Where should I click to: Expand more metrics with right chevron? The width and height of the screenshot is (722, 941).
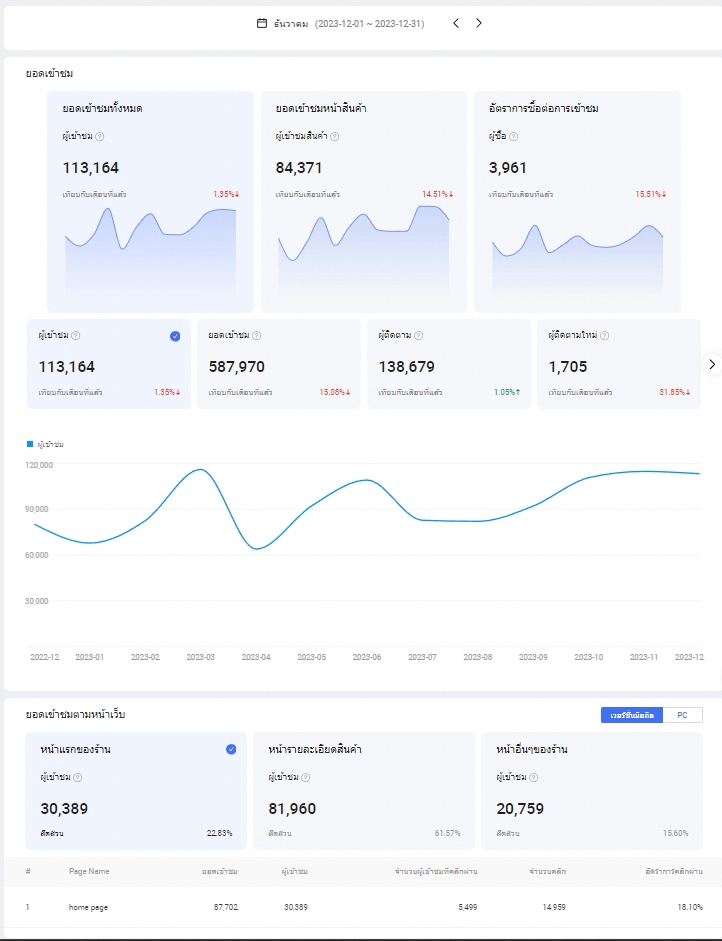tap(712, 364)
